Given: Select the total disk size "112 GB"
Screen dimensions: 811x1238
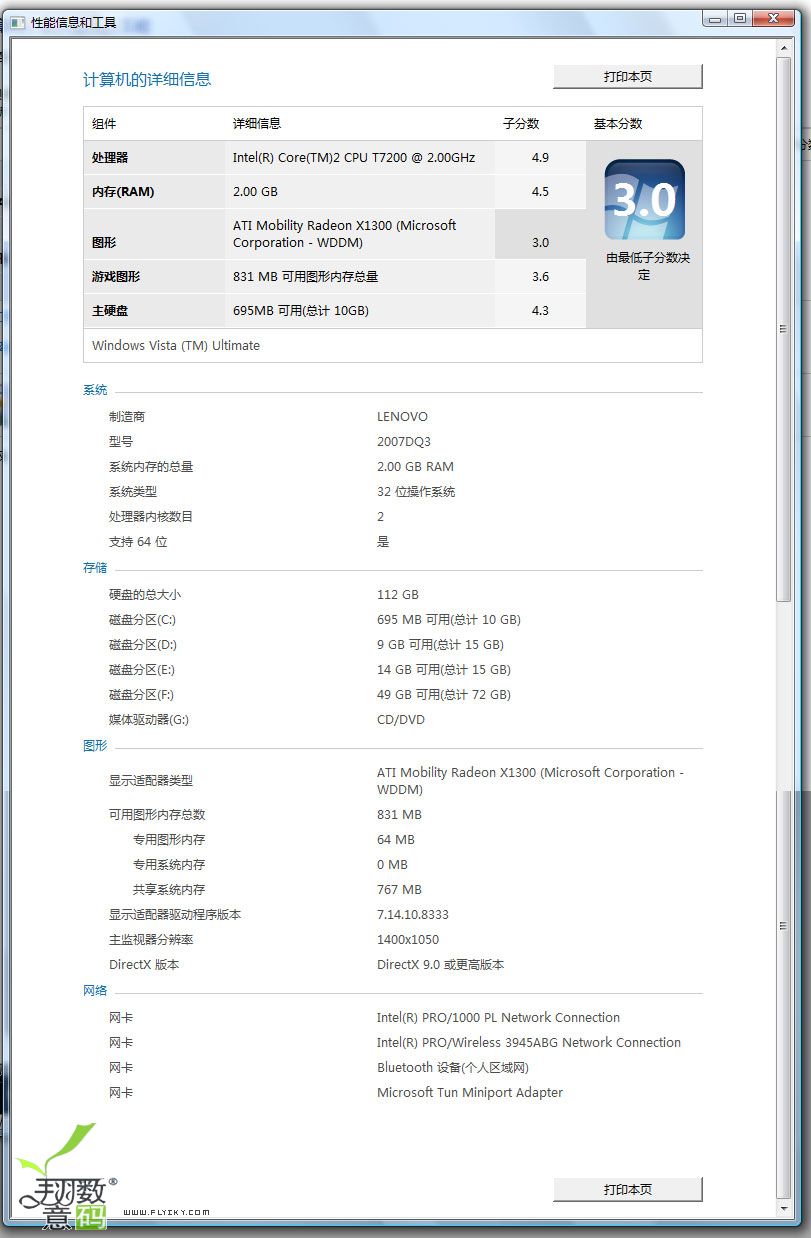Looking at the screenshot, I should pos(398,595).
